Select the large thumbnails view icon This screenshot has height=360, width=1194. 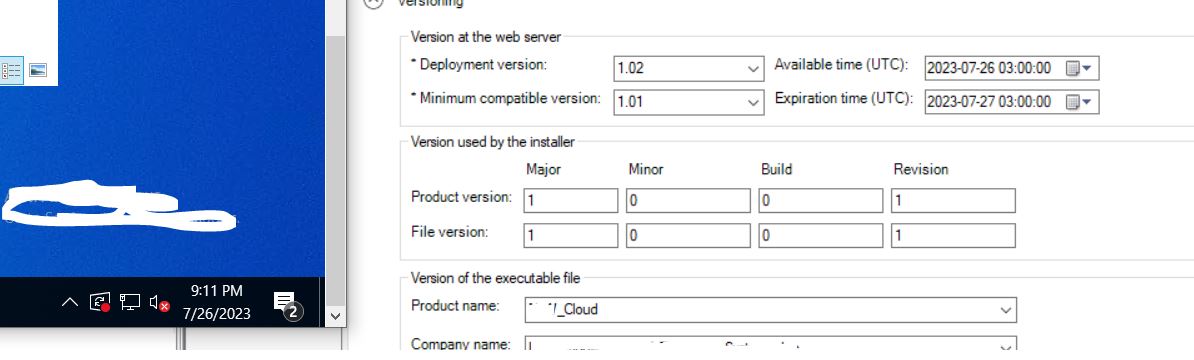[x=38, y=70]
